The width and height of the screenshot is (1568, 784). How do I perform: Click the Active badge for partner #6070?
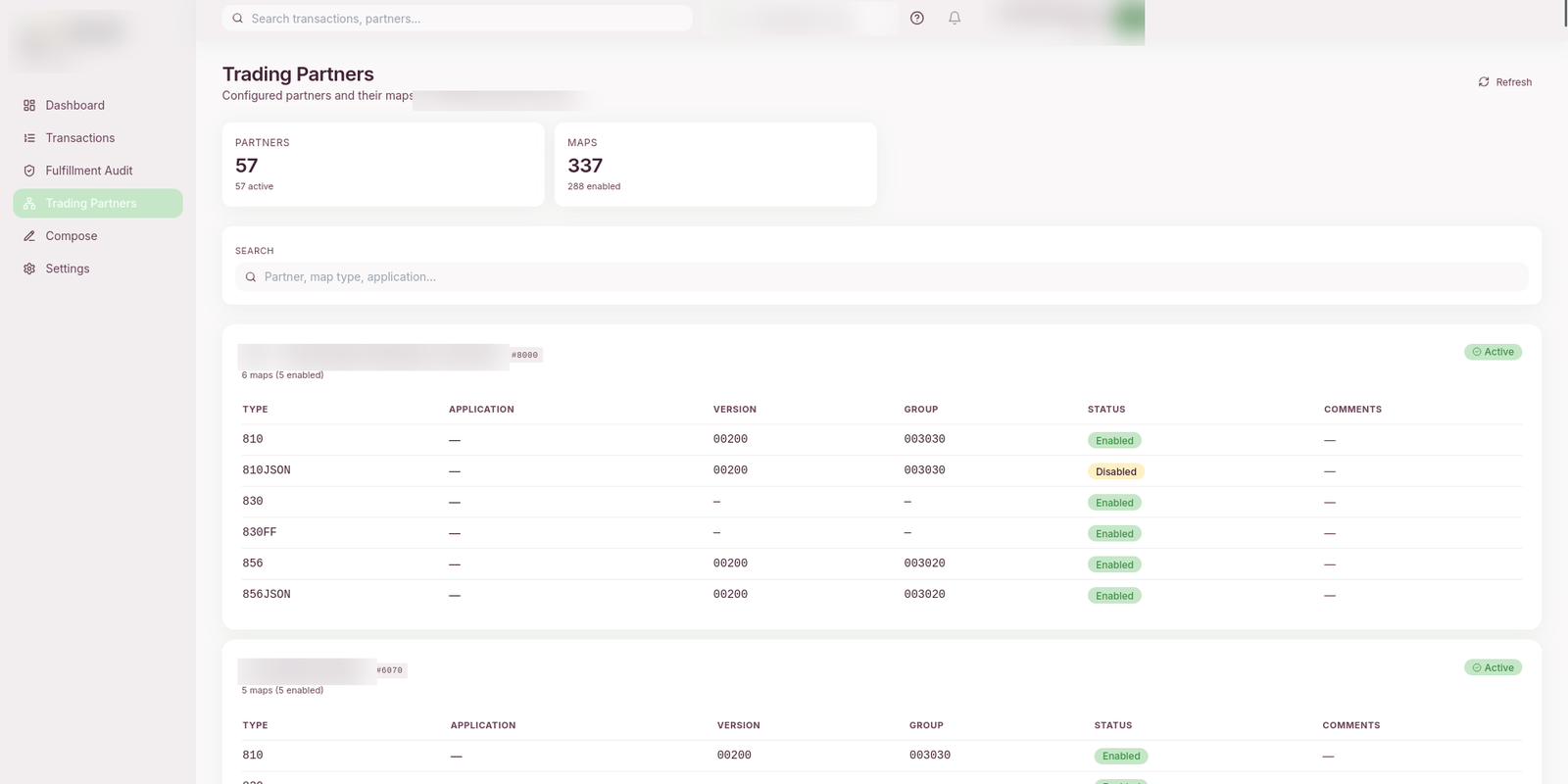1493,667
